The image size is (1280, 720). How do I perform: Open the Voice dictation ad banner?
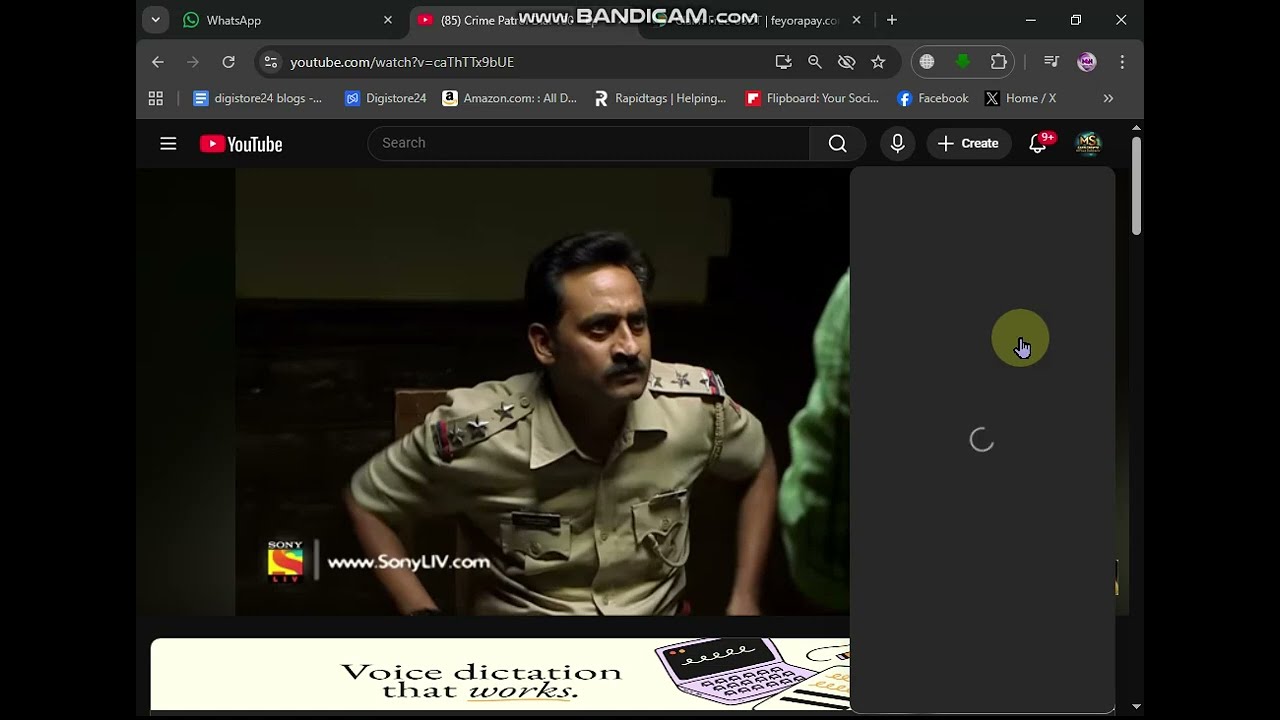[x=500, y=676]
